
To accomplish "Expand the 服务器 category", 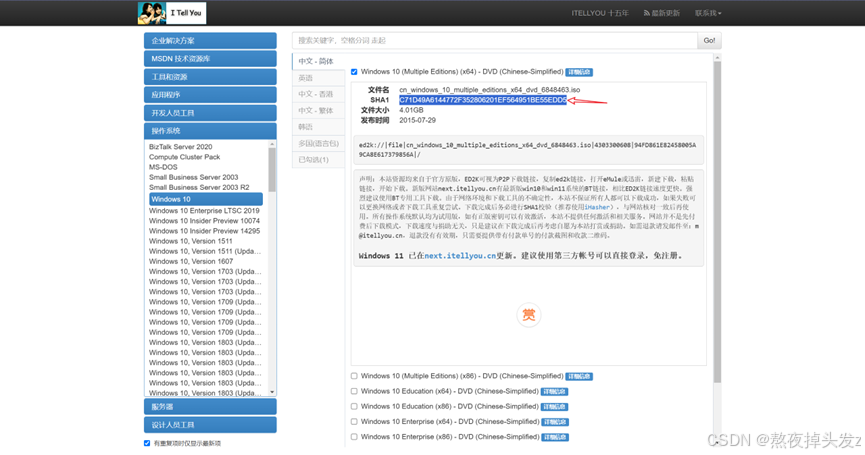I will (x=210, y=406).
